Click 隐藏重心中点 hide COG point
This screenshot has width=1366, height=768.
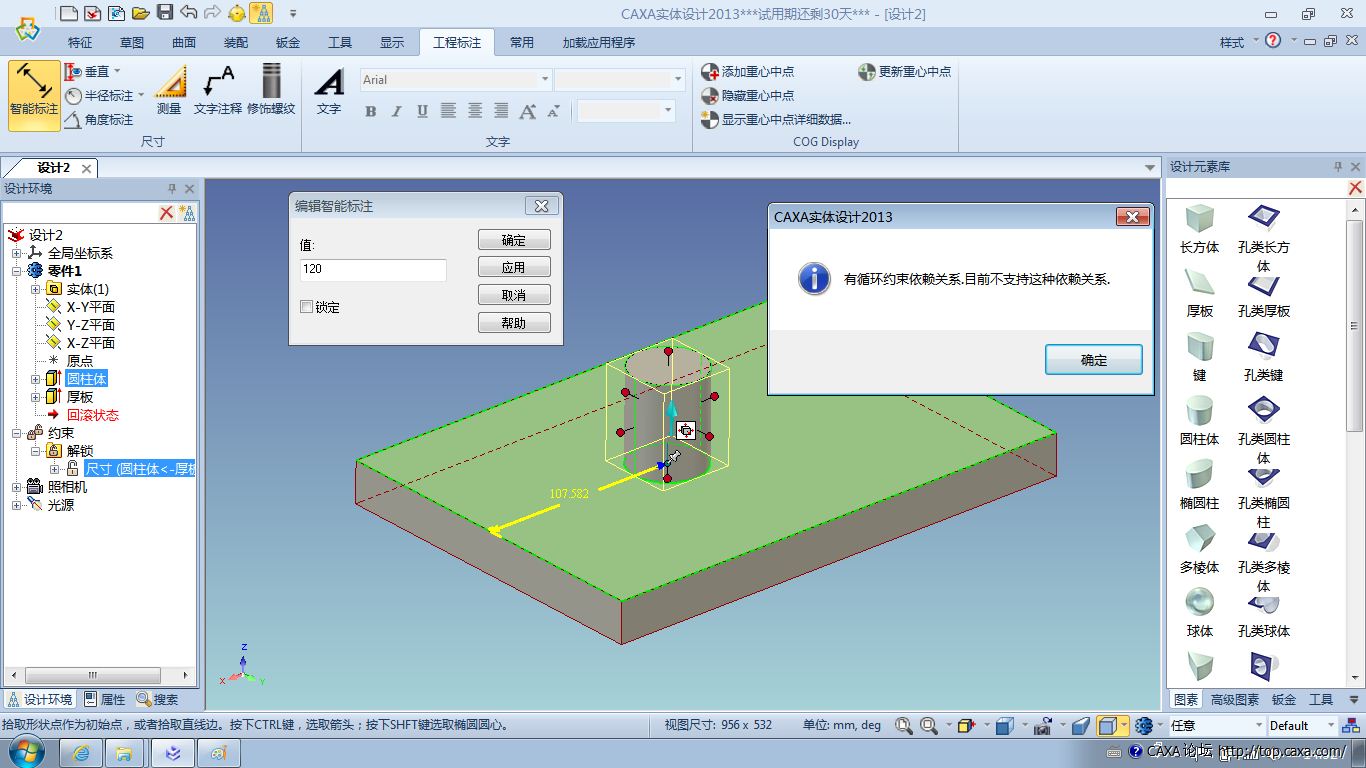(748, 96)
